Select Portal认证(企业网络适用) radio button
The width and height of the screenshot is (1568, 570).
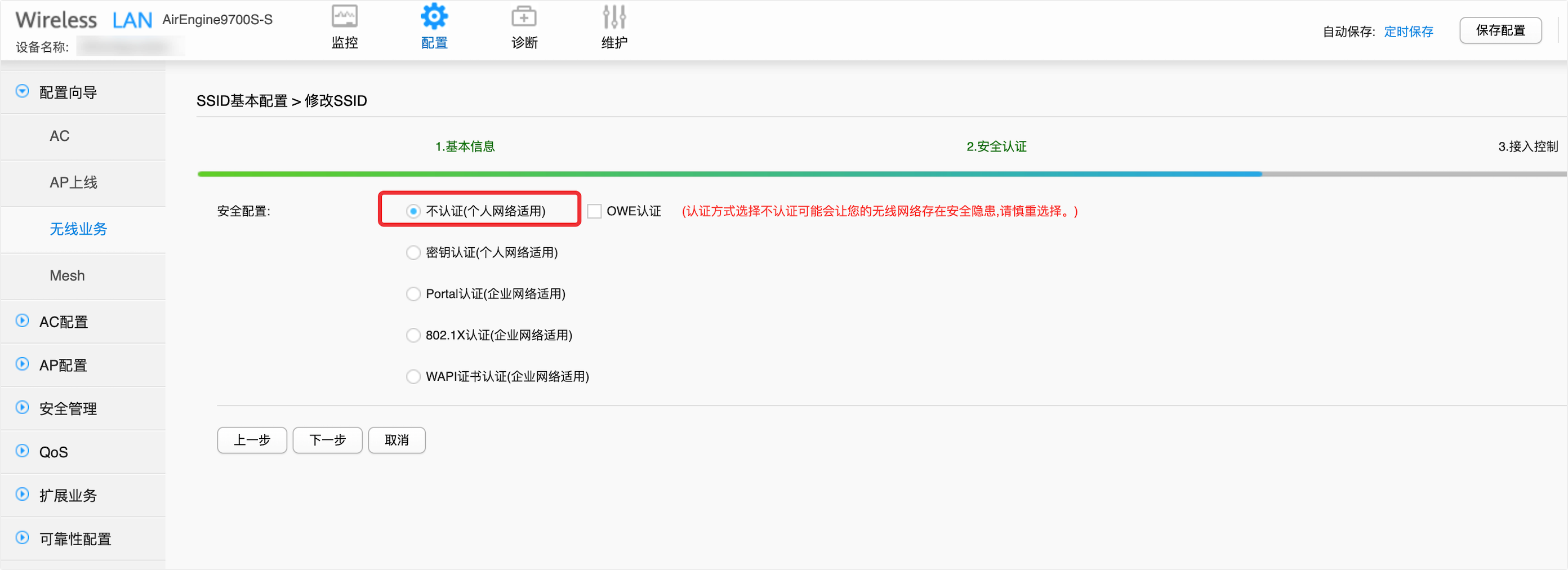413,294
